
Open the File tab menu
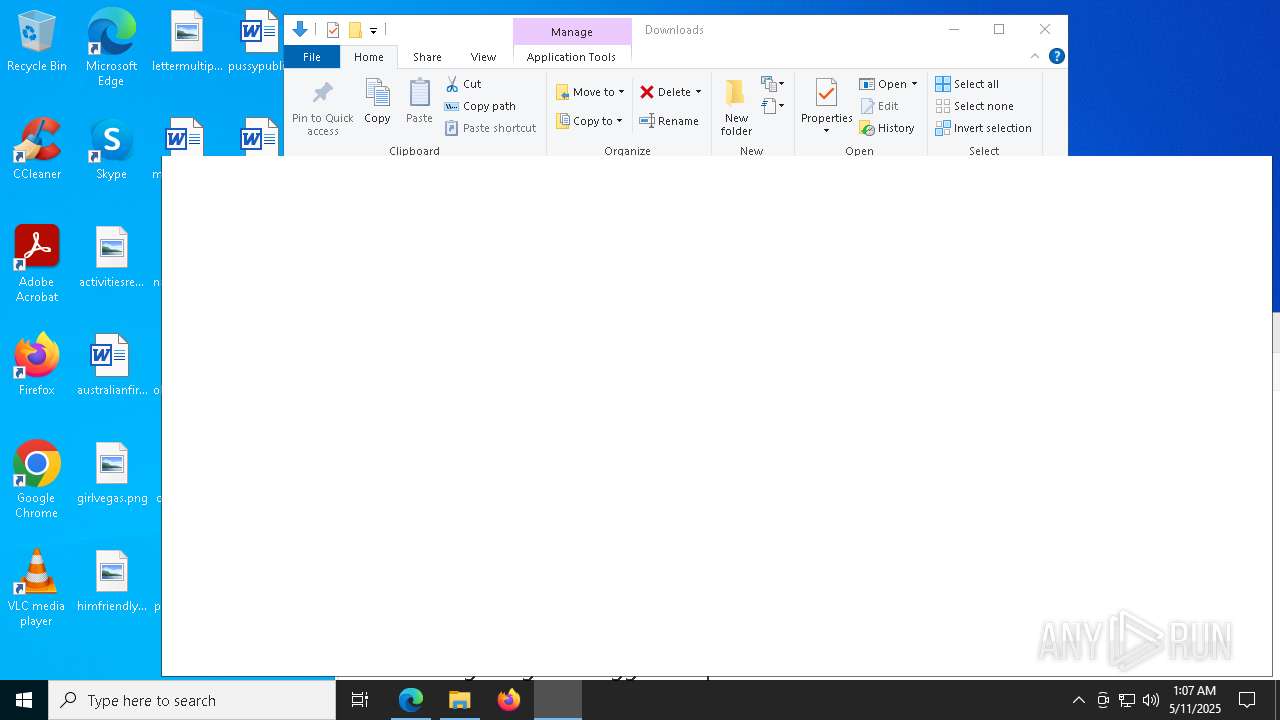coord(312,57)
